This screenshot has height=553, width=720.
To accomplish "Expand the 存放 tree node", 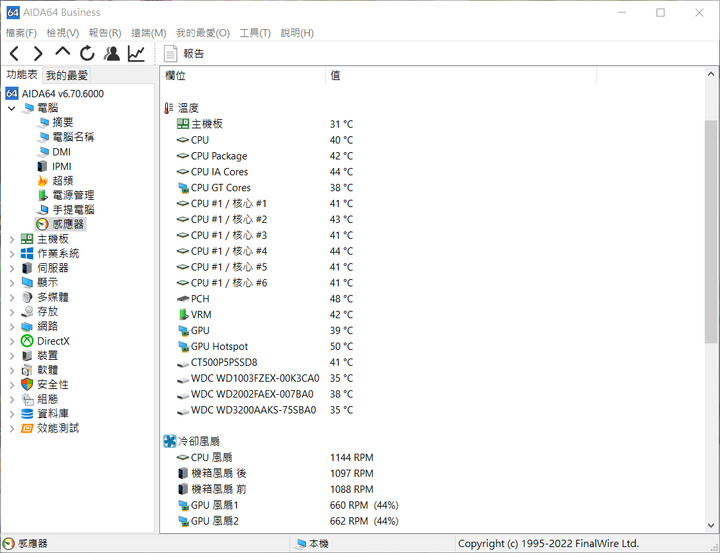I will 12,312.
